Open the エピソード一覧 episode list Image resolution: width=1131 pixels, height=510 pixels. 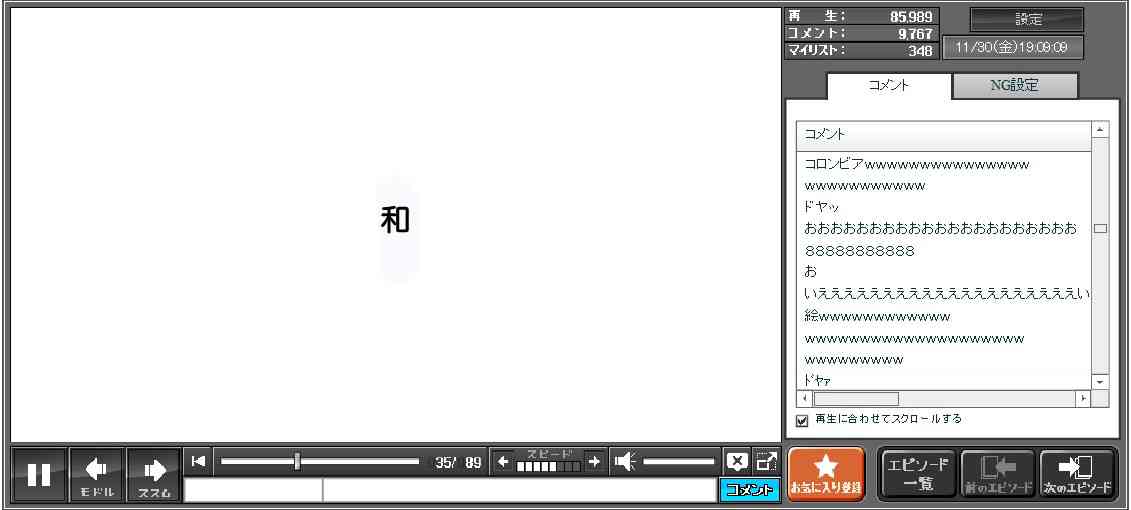pos(918,474)
